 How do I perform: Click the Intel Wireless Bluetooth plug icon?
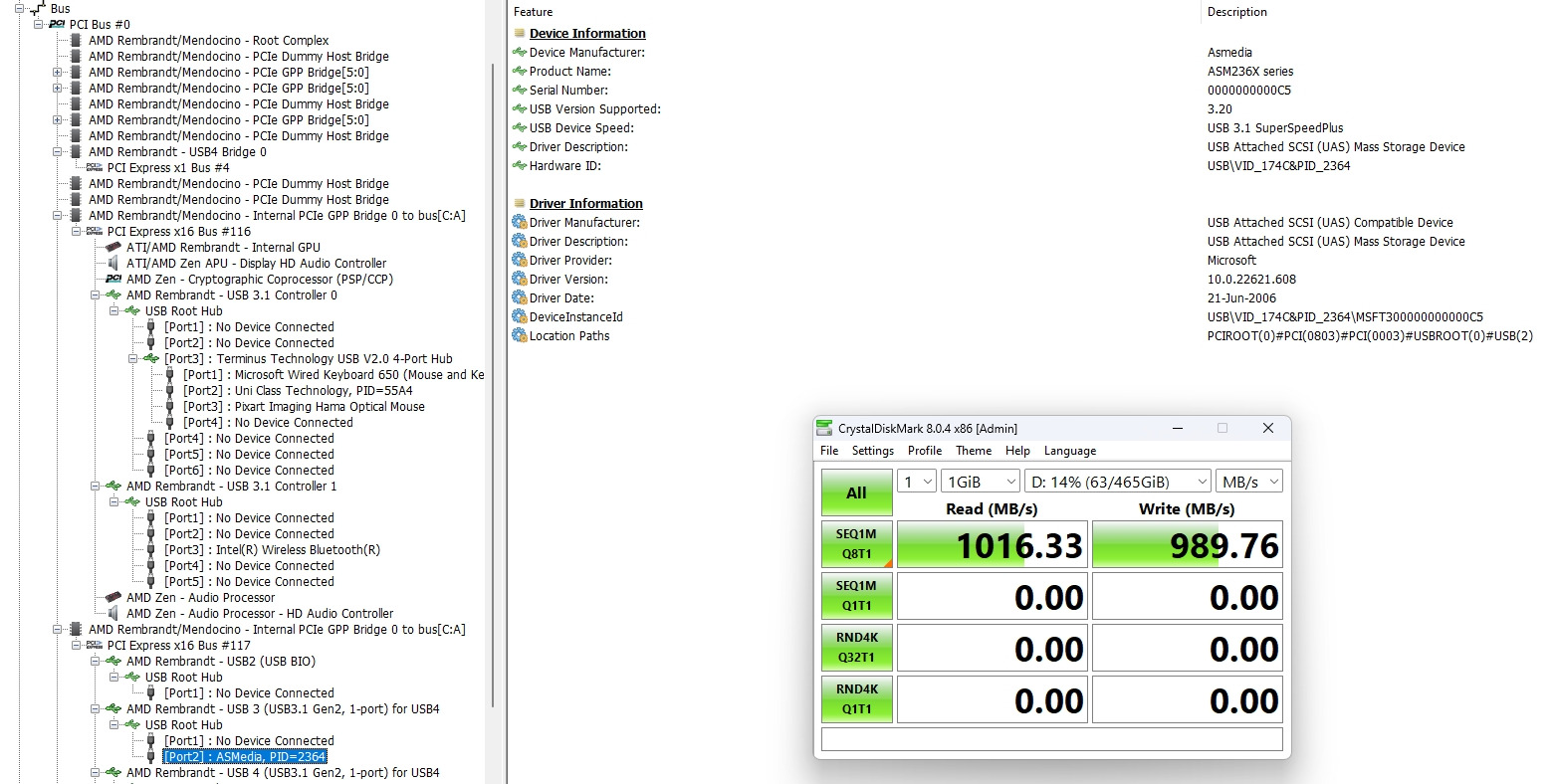pos(151,549)
